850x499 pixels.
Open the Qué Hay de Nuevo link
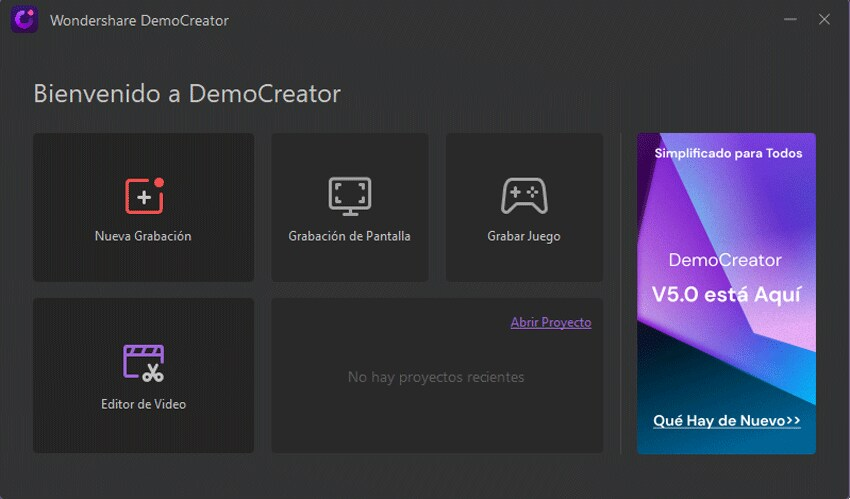[x=726, y=421]
